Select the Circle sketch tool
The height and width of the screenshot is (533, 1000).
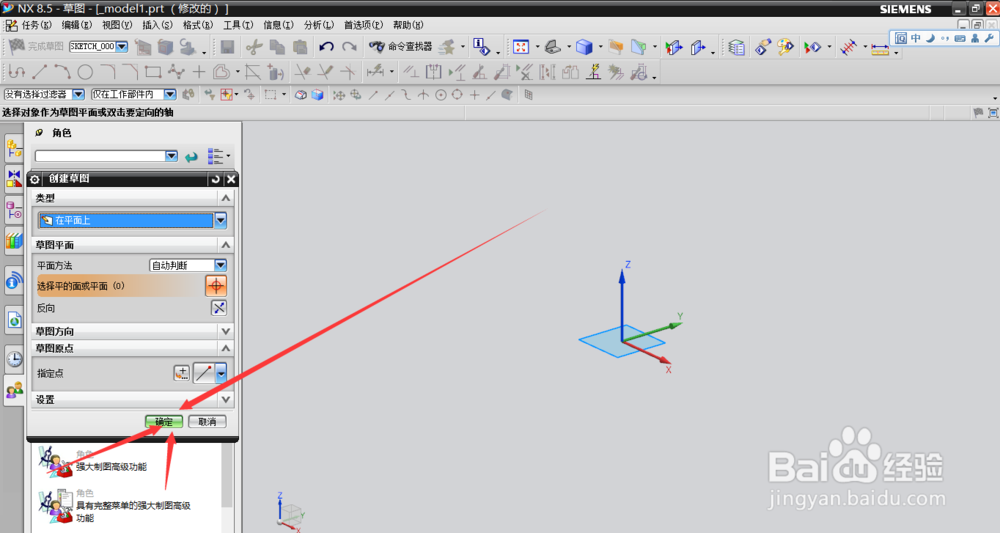point(85,72)
